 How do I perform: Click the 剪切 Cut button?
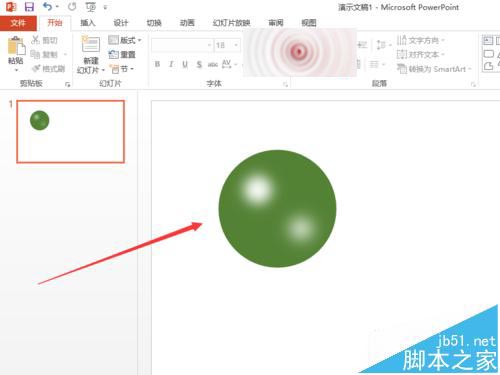[45, 40]
